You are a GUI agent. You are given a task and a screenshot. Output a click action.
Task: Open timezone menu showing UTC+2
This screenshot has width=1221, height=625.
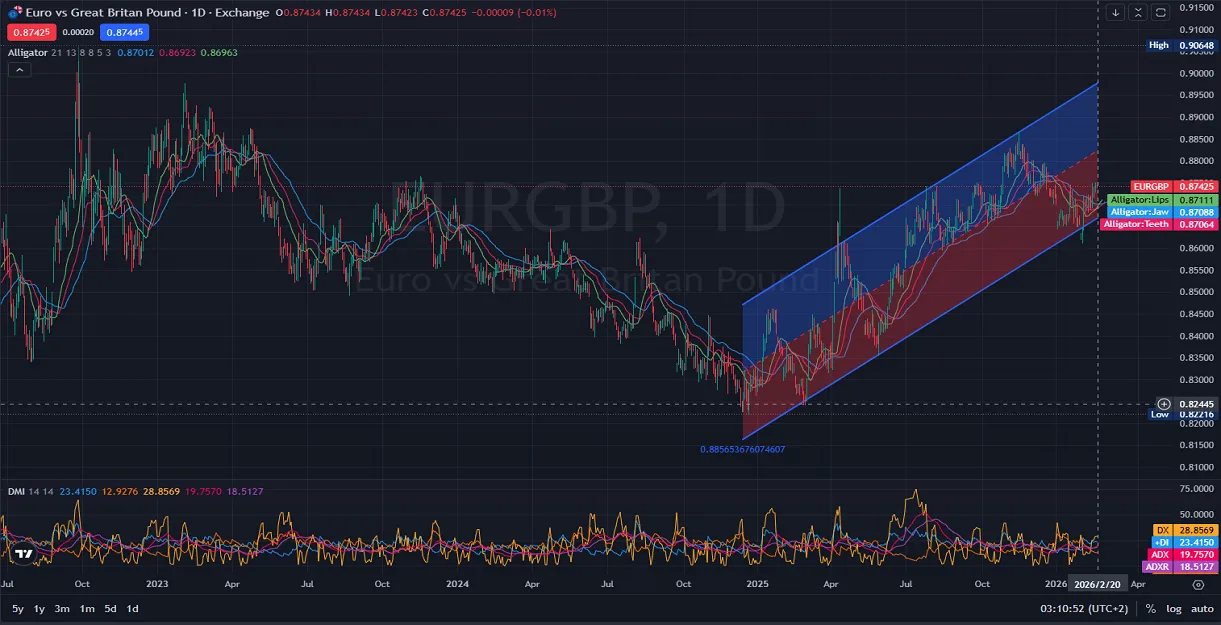[1086, 608]
